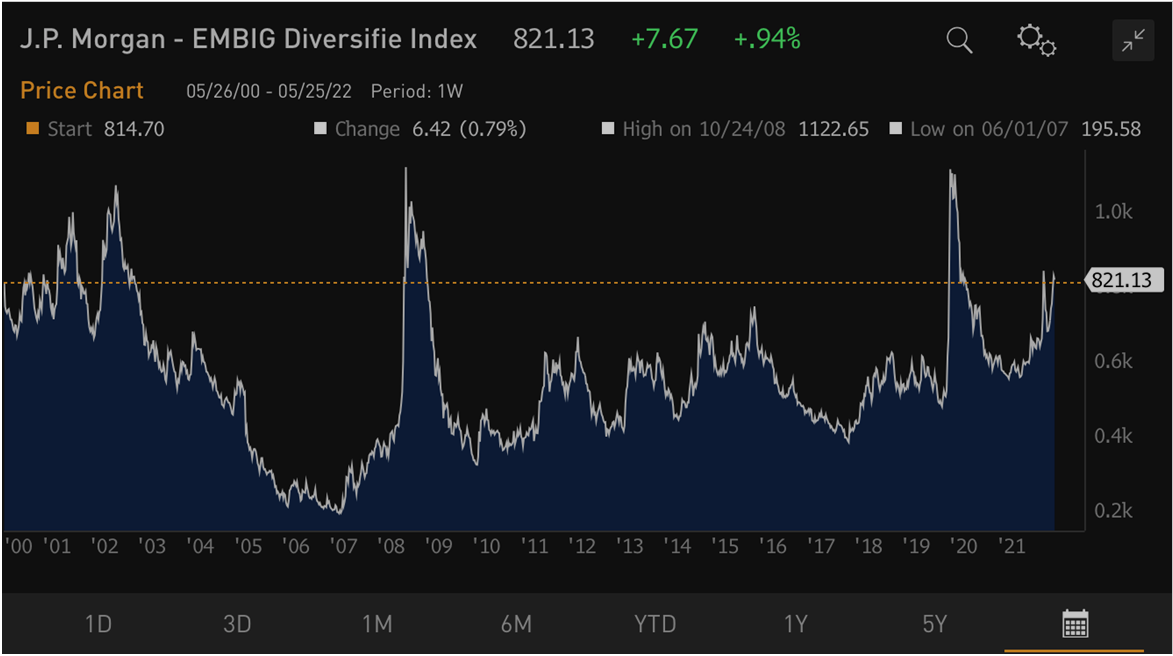This screenshot has width=1173, height=656.
Task: Click the date range 05/26/00 - 05/25/22
Action: 269,91
